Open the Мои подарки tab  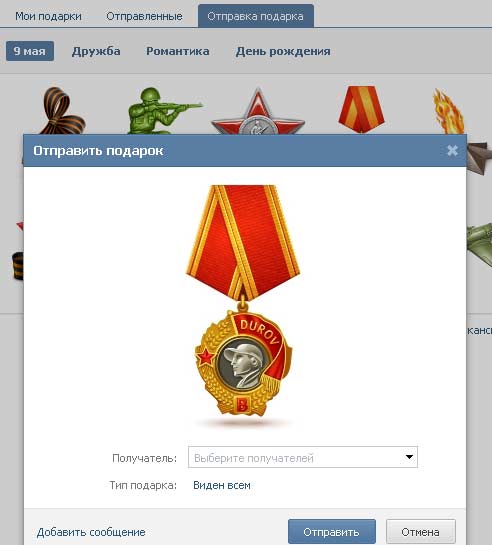[x=48, y=16]
